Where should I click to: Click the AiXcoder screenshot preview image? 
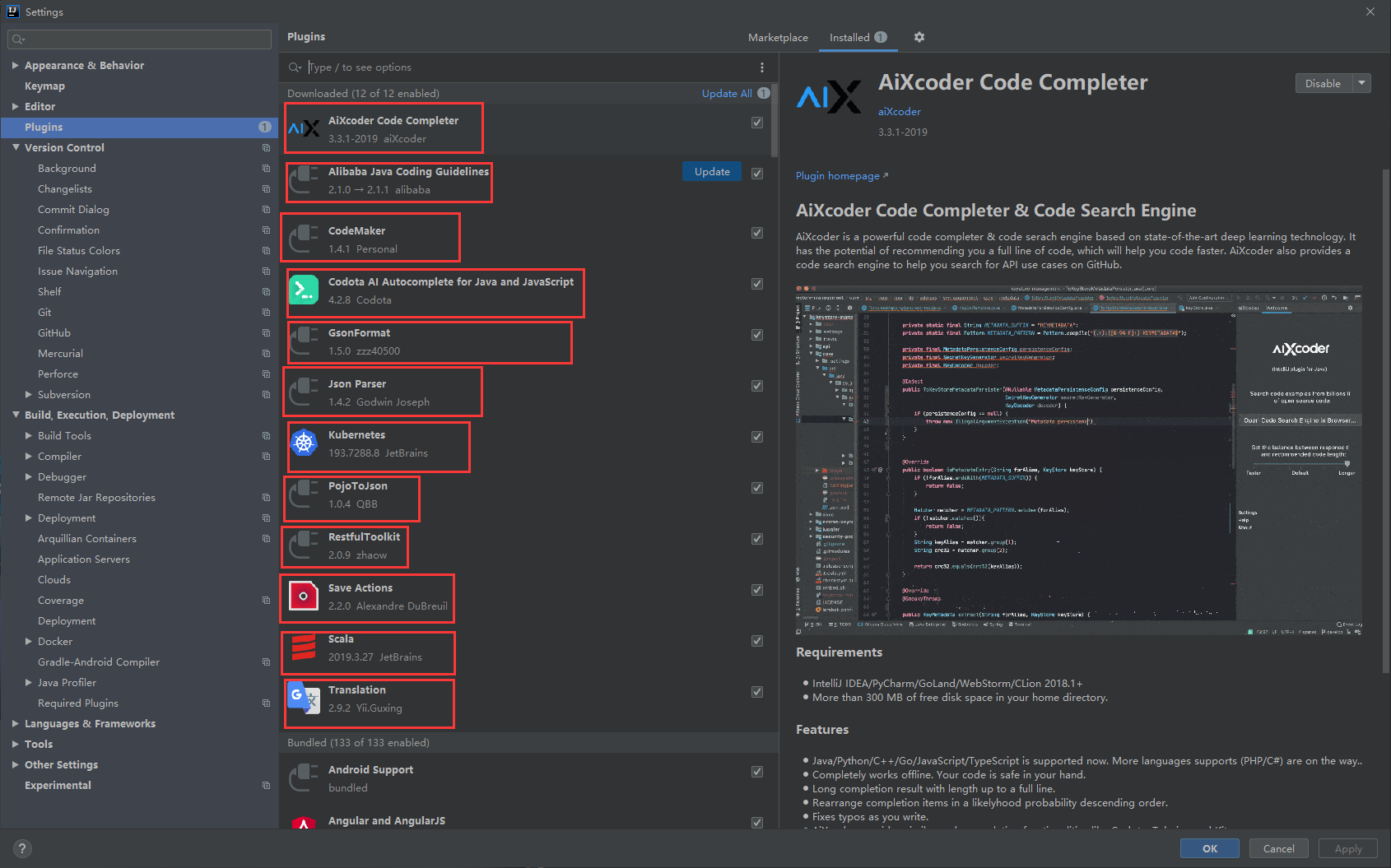1079,460
